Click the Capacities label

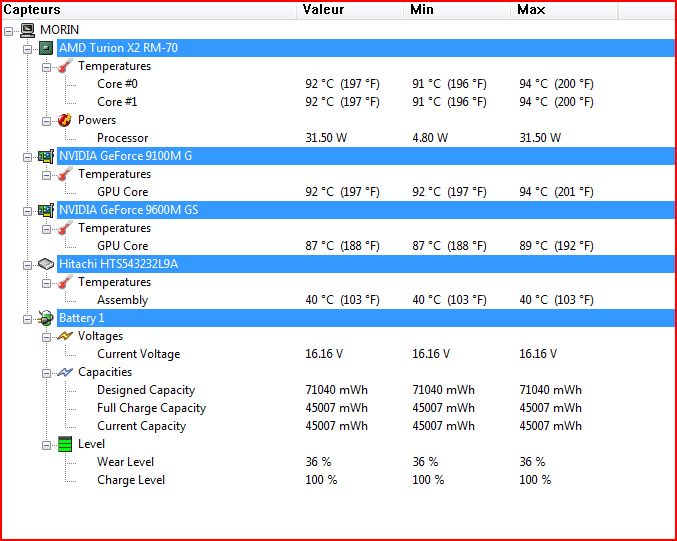point(105,372)
